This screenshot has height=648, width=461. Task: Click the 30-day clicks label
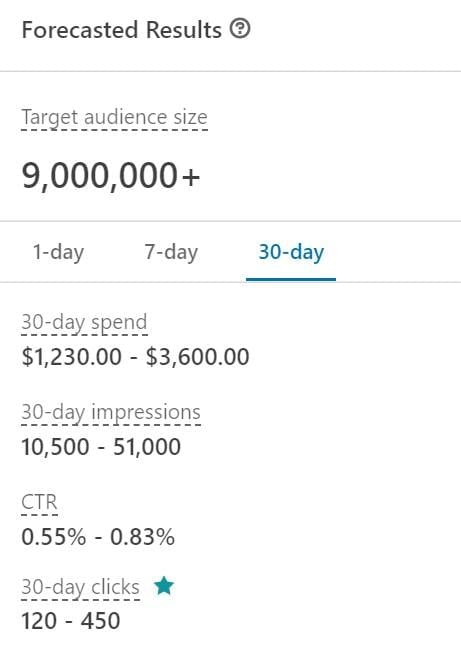(x=81, y=587)
